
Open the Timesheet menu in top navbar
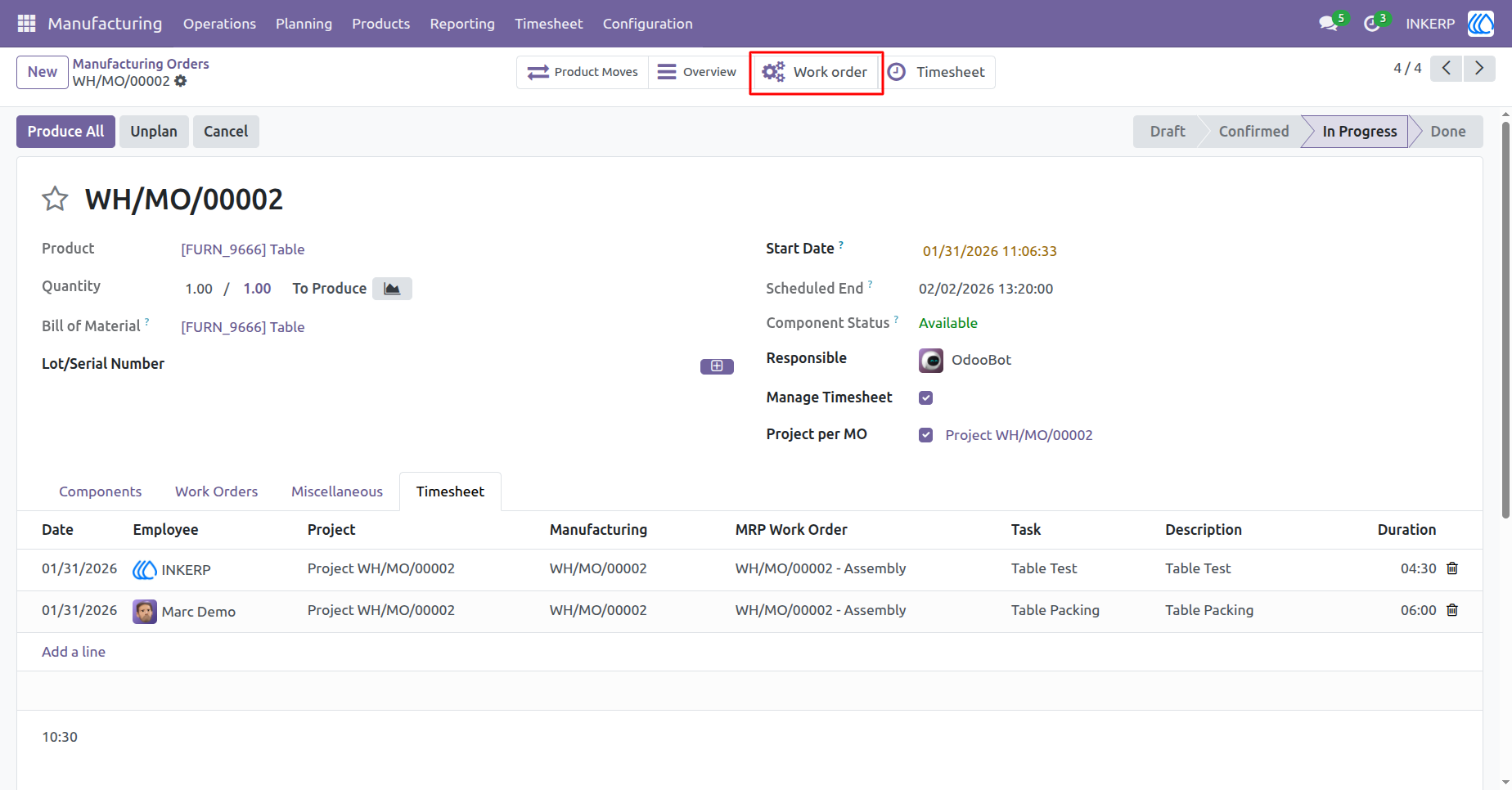[548, 24]
